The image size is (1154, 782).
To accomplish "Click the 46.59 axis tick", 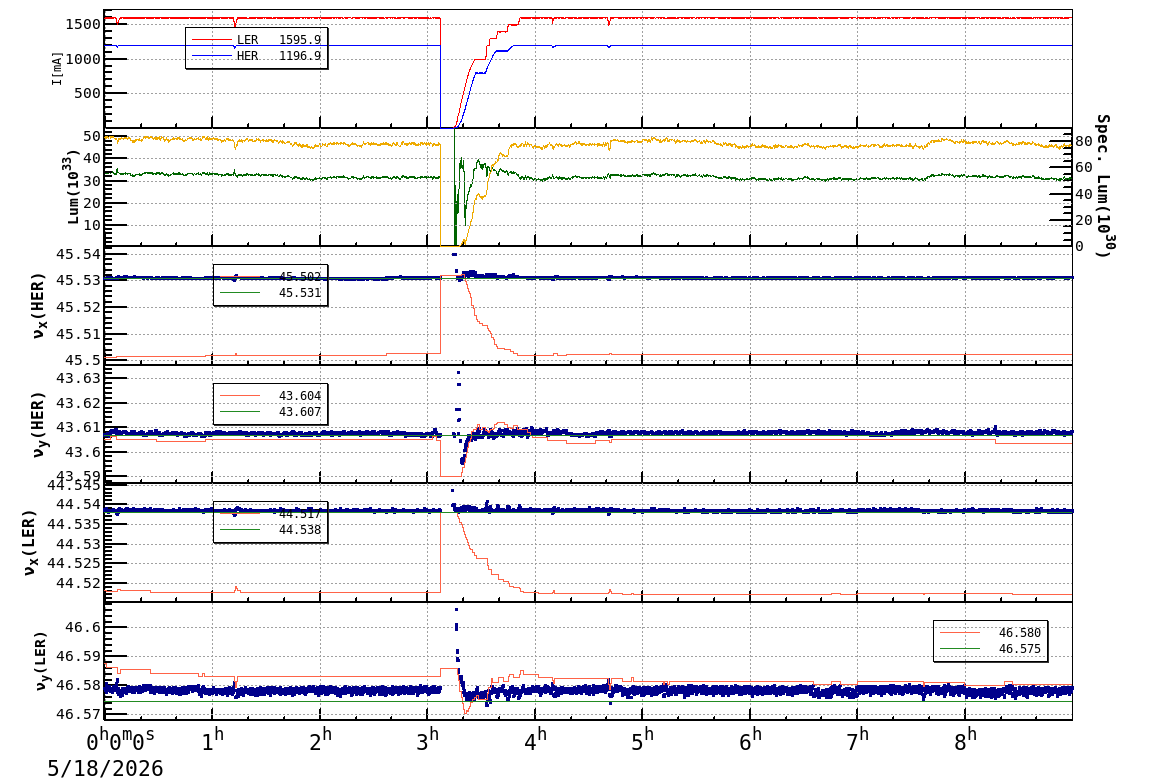I will pos(79,656).
